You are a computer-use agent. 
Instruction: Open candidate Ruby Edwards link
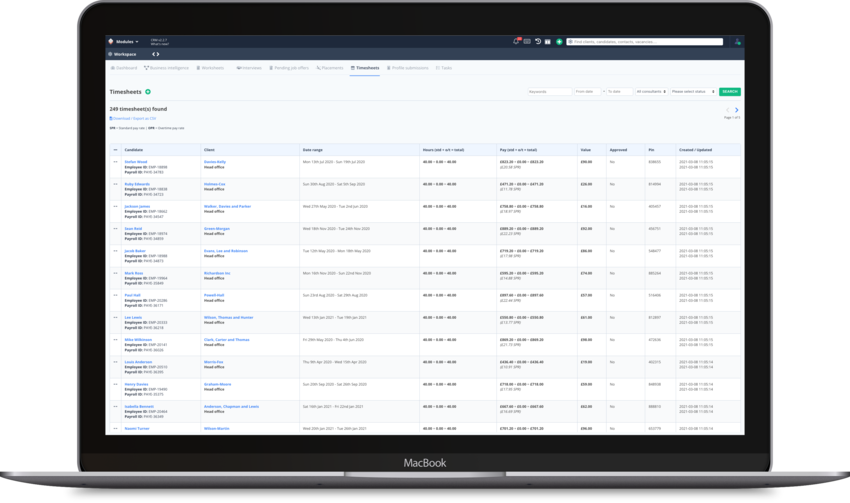tap(138, 184)
